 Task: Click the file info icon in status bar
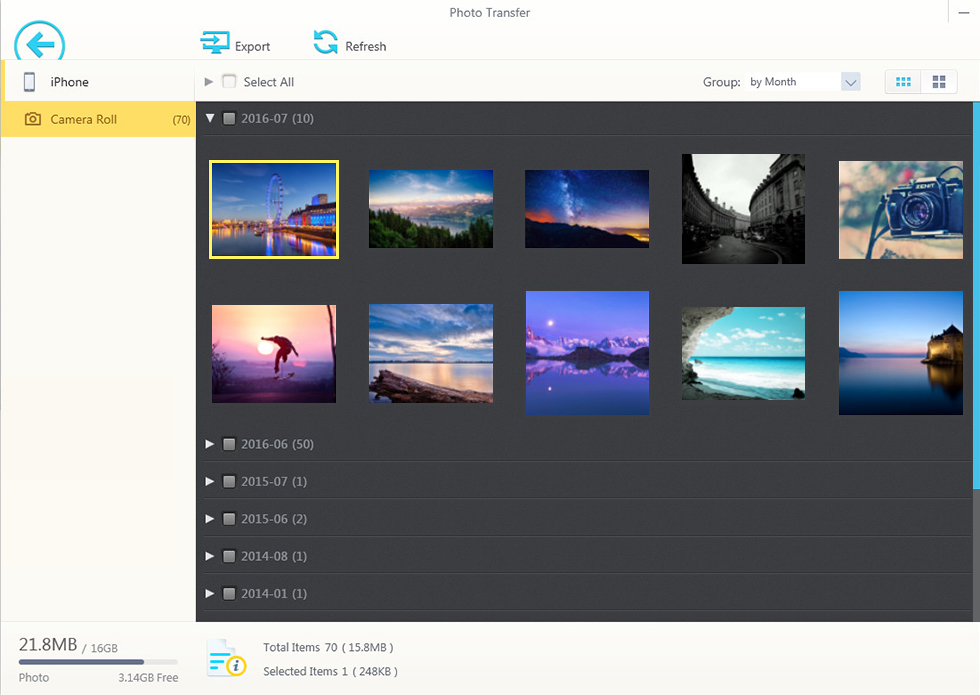pyautogui.click(x=225, y=658)
